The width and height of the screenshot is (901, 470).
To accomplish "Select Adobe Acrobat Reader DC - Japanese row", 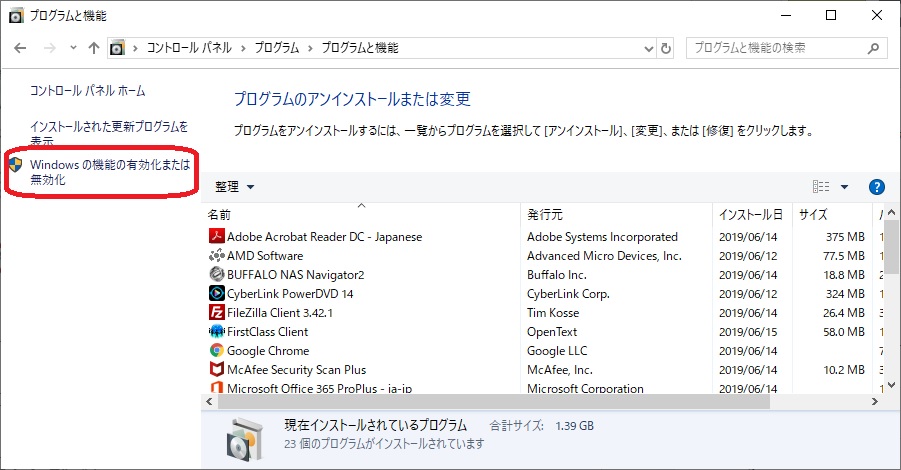I will click(543, 236).
